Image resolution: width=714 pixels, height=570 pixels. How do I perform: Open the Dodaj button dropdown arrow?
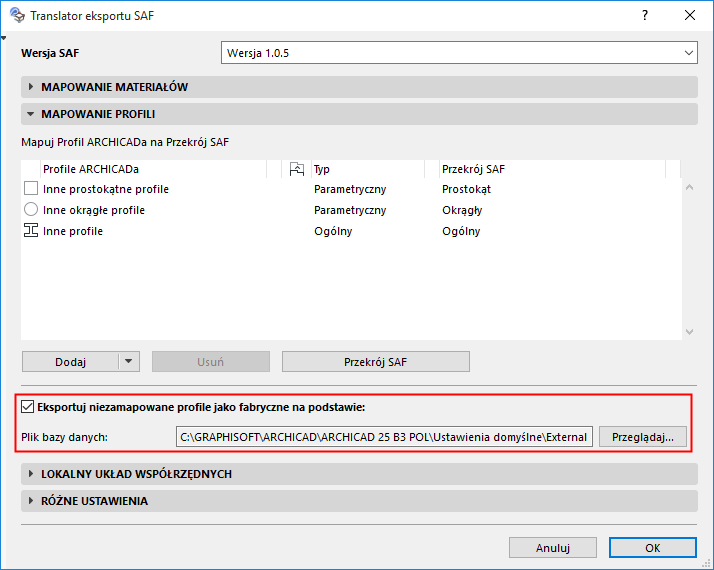point(129,361)
